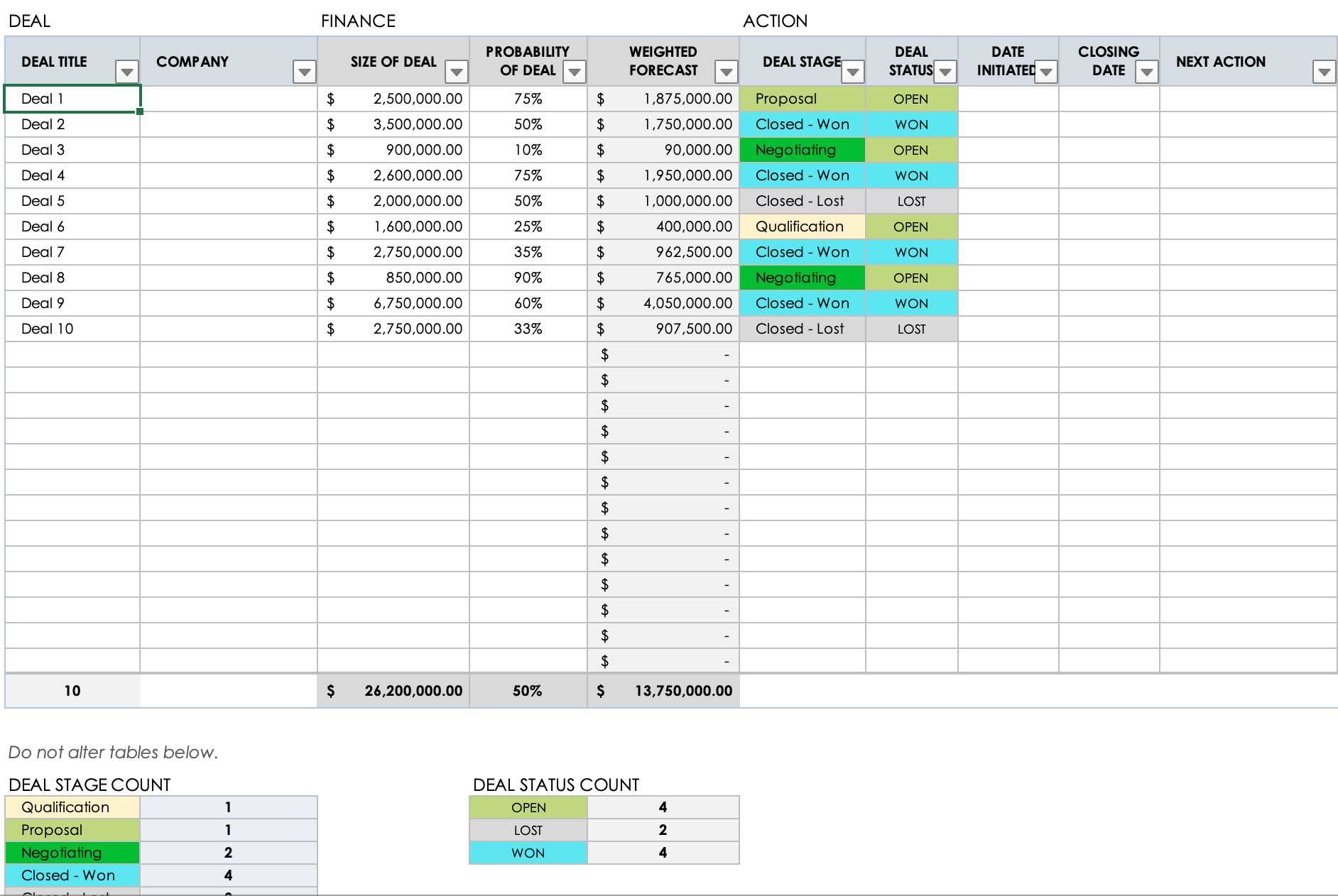The image size is (1338, 896).
Task: Open the Deal Title filter dropdown
Action: [x=126, y=72]
